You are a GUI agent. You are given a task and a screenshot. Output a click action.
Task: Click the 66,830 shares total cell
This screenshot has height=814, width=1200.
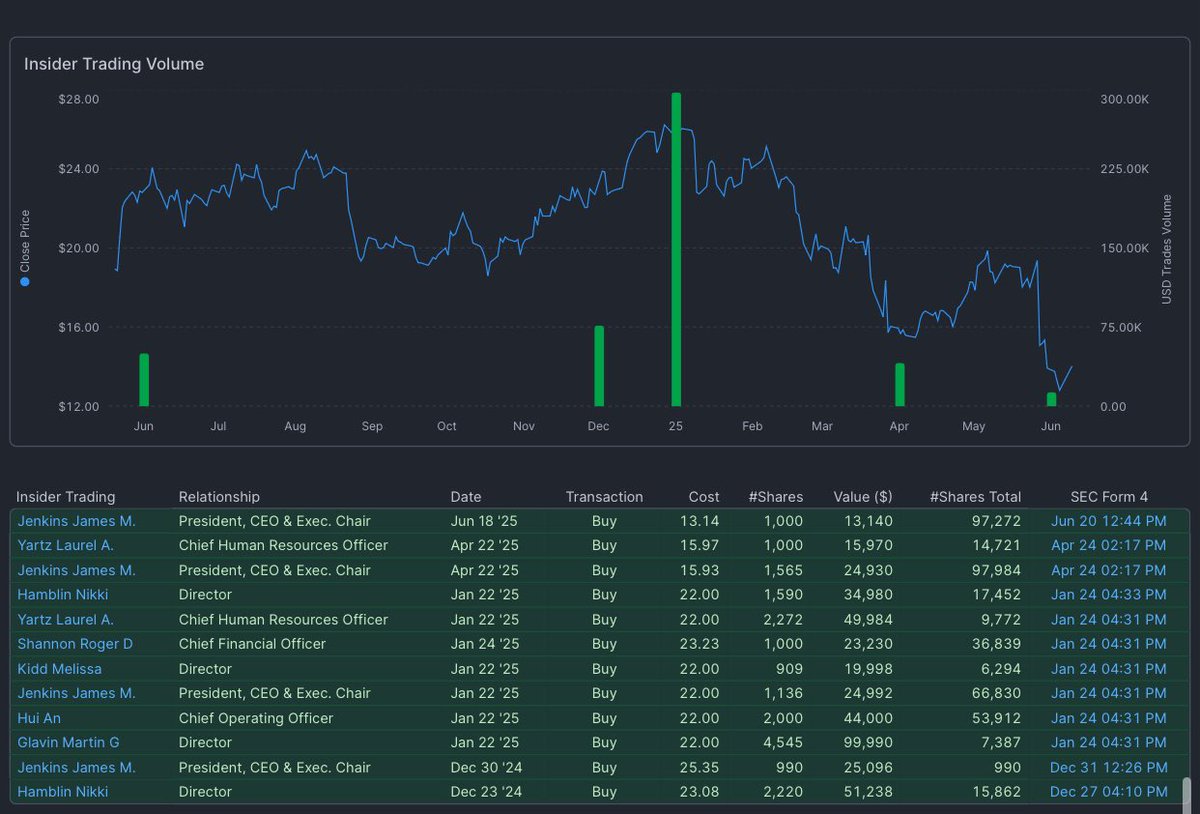(995, 693)
